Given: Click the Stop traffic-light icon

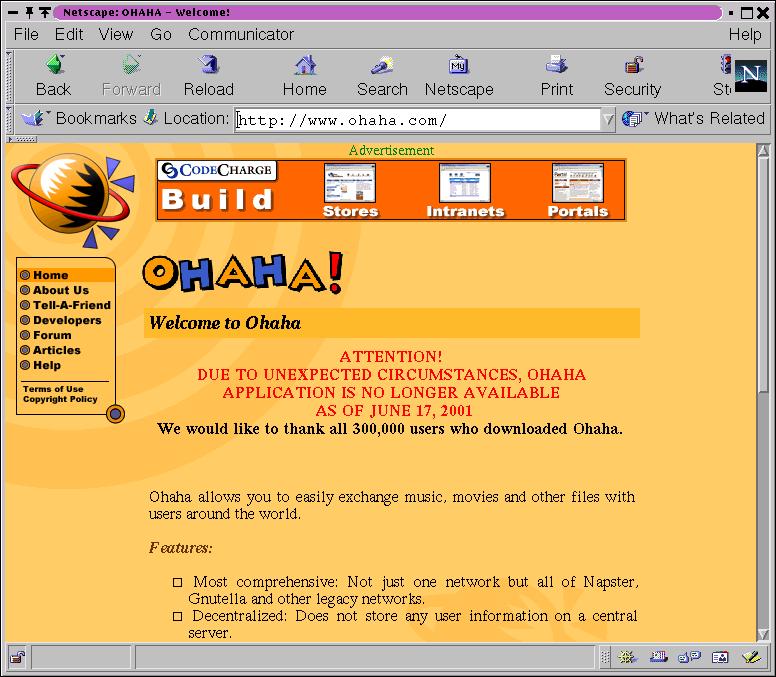Looking at the screenshot, I should (726, 64).
